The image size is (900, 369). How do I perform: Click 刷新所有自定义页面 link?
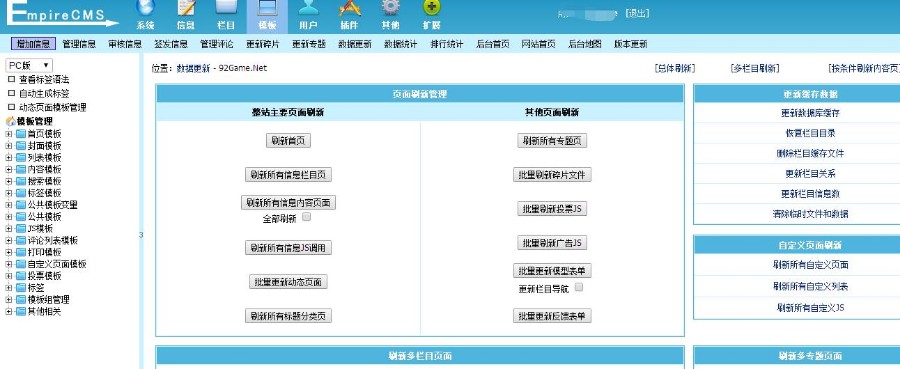(x=810, y=265)
